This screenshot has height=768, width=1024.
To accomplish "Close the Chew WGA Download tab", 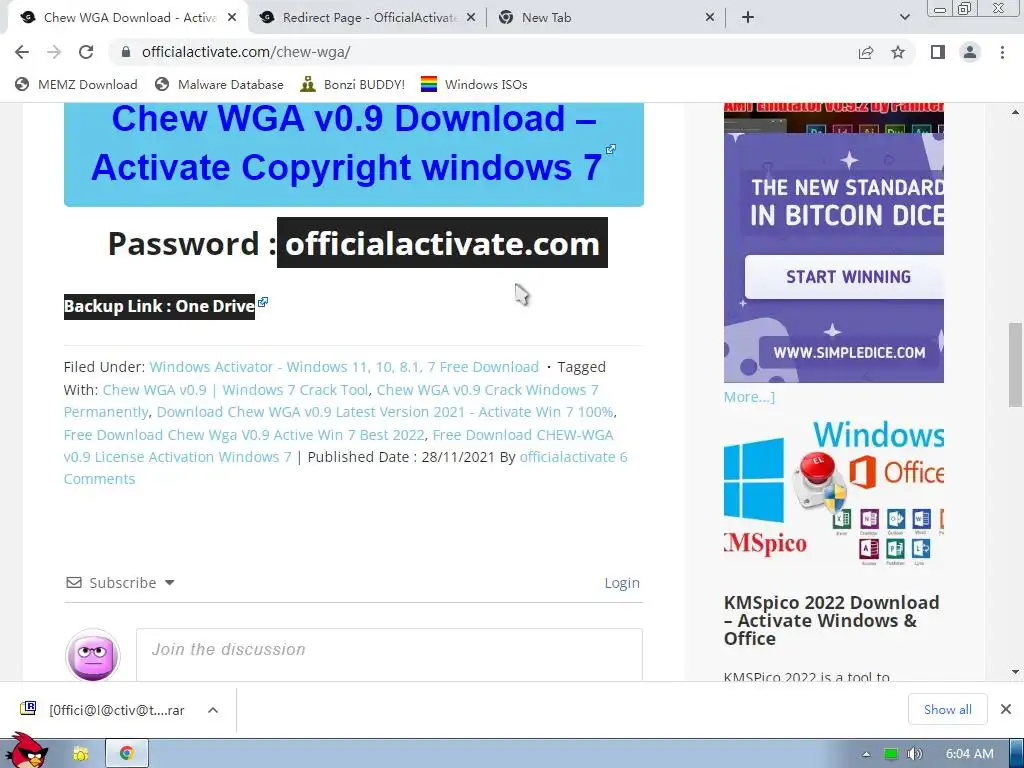I will tap(232, 18).
